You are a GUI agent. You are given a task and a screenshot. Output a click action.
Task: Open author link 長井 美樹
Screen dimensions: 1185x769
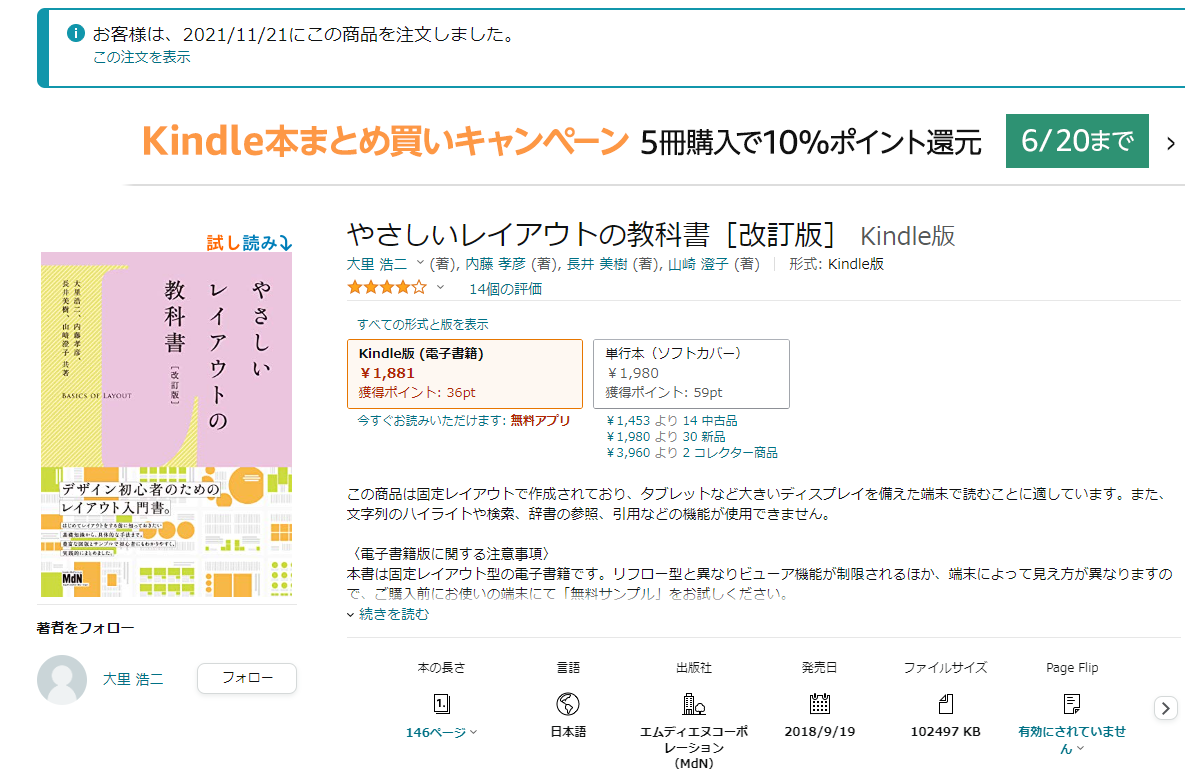tap(597, 264)
